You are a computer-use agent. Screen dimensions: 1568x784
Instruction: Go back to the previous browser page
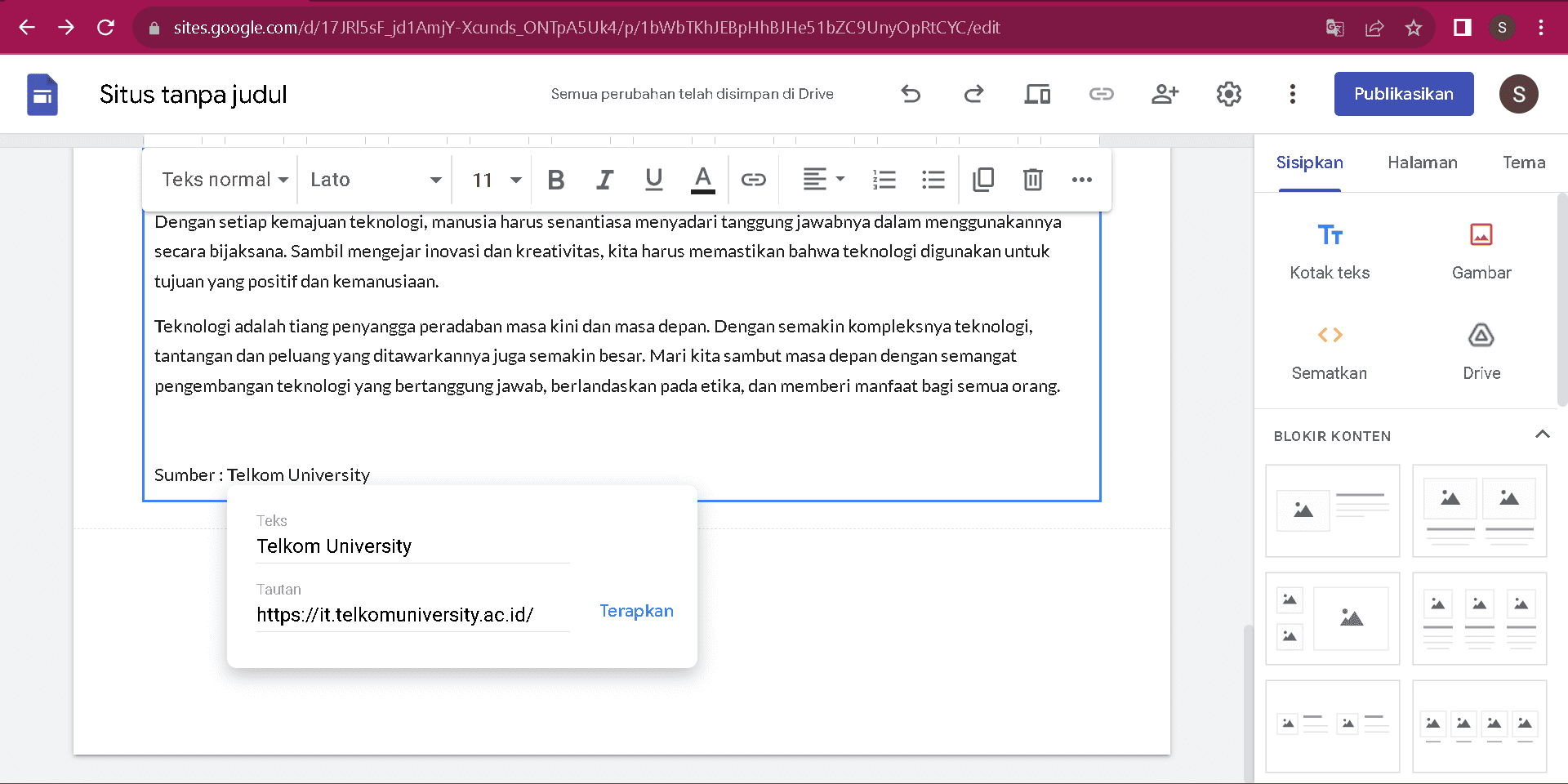tap(27, 27)
